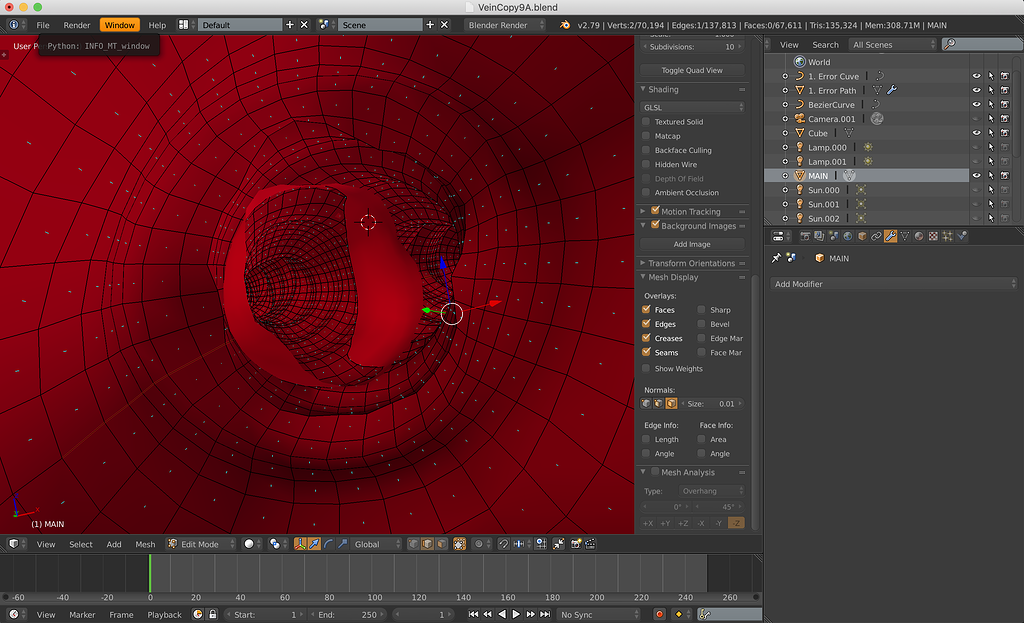Open the Global transform orientation dropdown
This screenshot has height=623, width=1024.
(x=377, y=544)
